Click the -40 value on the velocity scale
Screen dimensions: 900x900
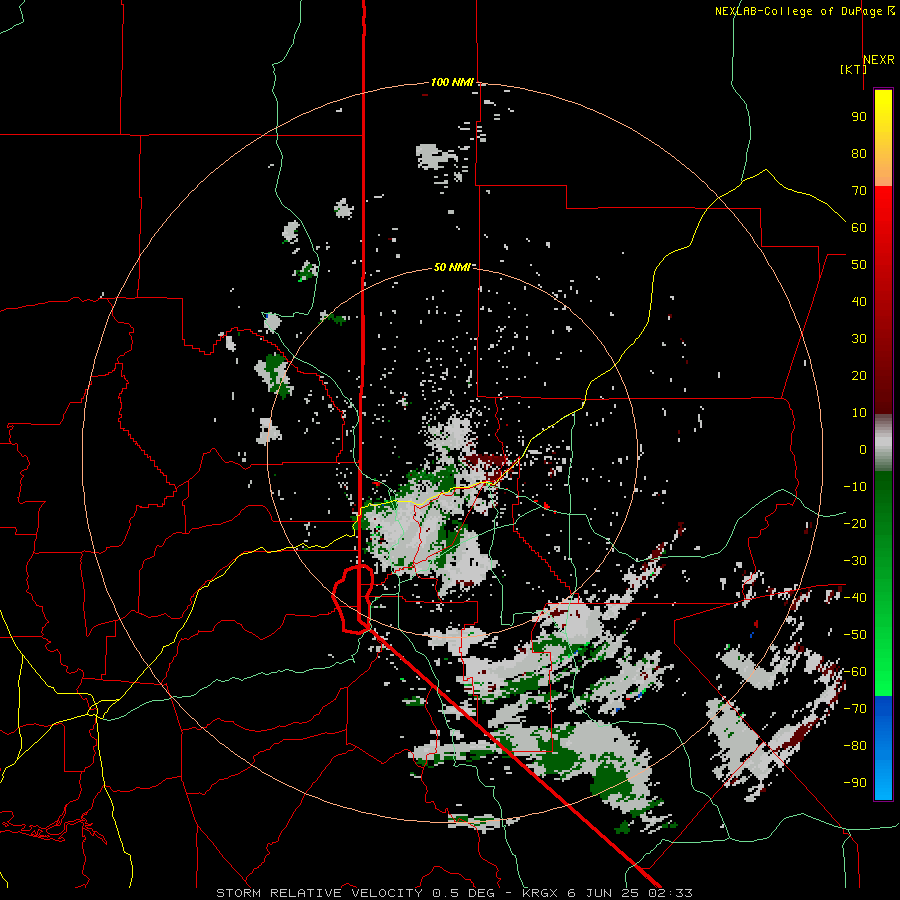click(x=855, y=598)
